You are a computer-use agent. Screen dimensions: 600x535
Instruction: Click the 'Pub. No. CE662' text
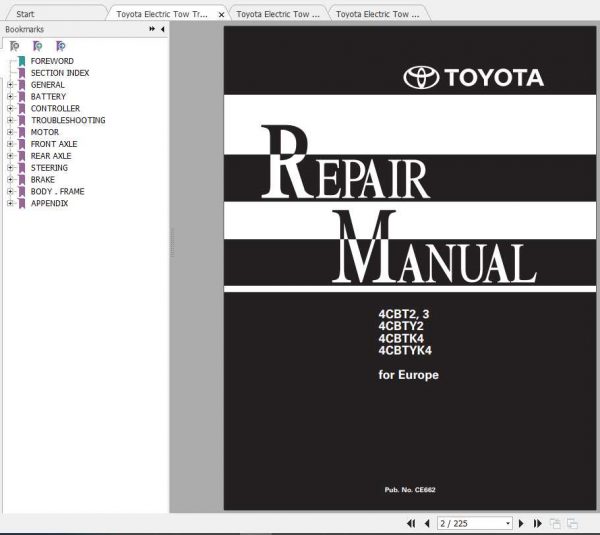tap(410, 489)
